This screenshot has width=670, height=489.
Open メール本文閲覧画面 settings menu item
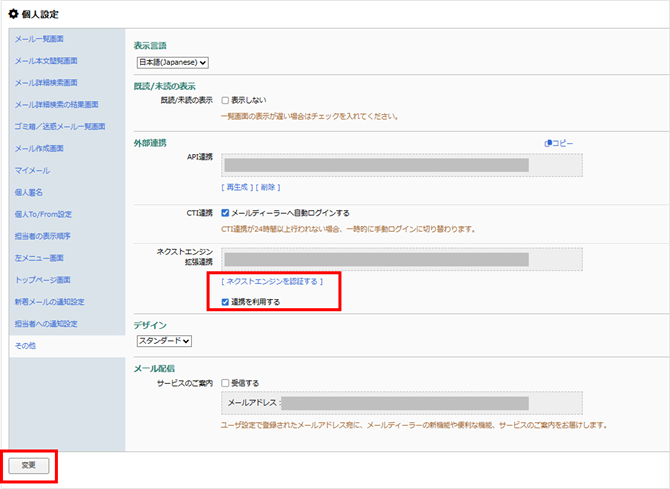pos(46,61)
